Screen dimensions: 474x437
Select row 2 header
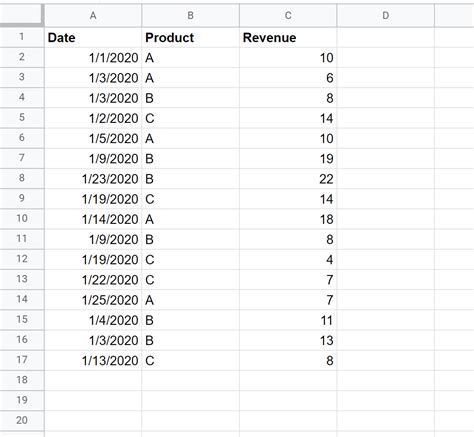point(22,57)
